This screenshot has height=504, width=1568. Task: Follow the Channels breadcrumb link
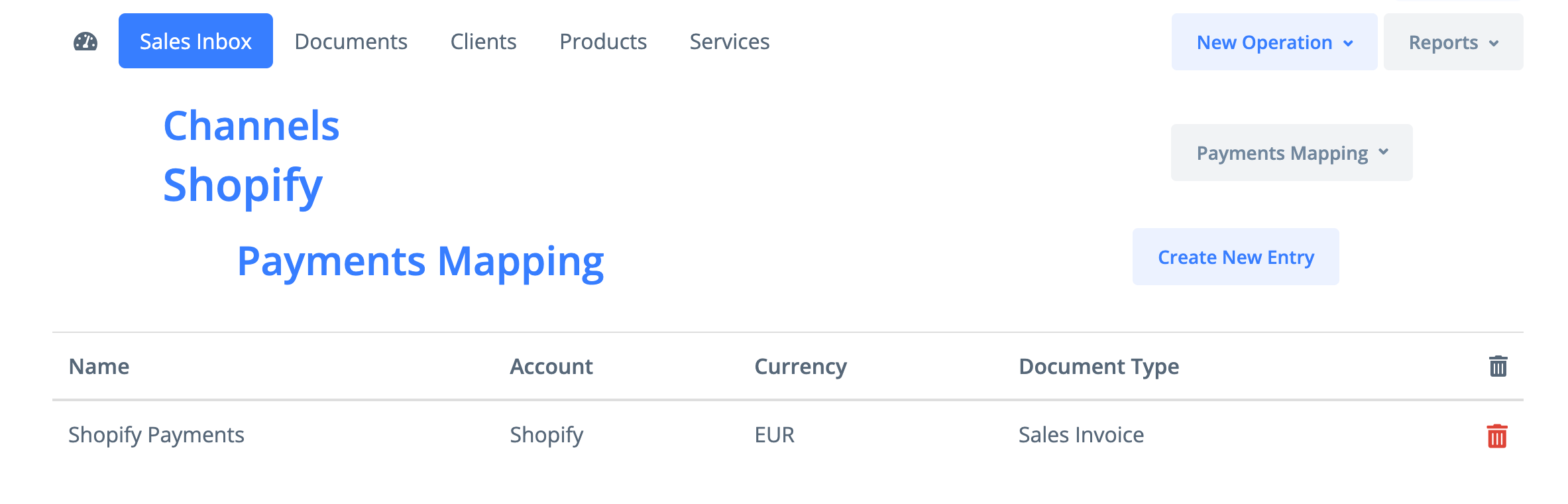pyautogui.click(x=251, y=126)
